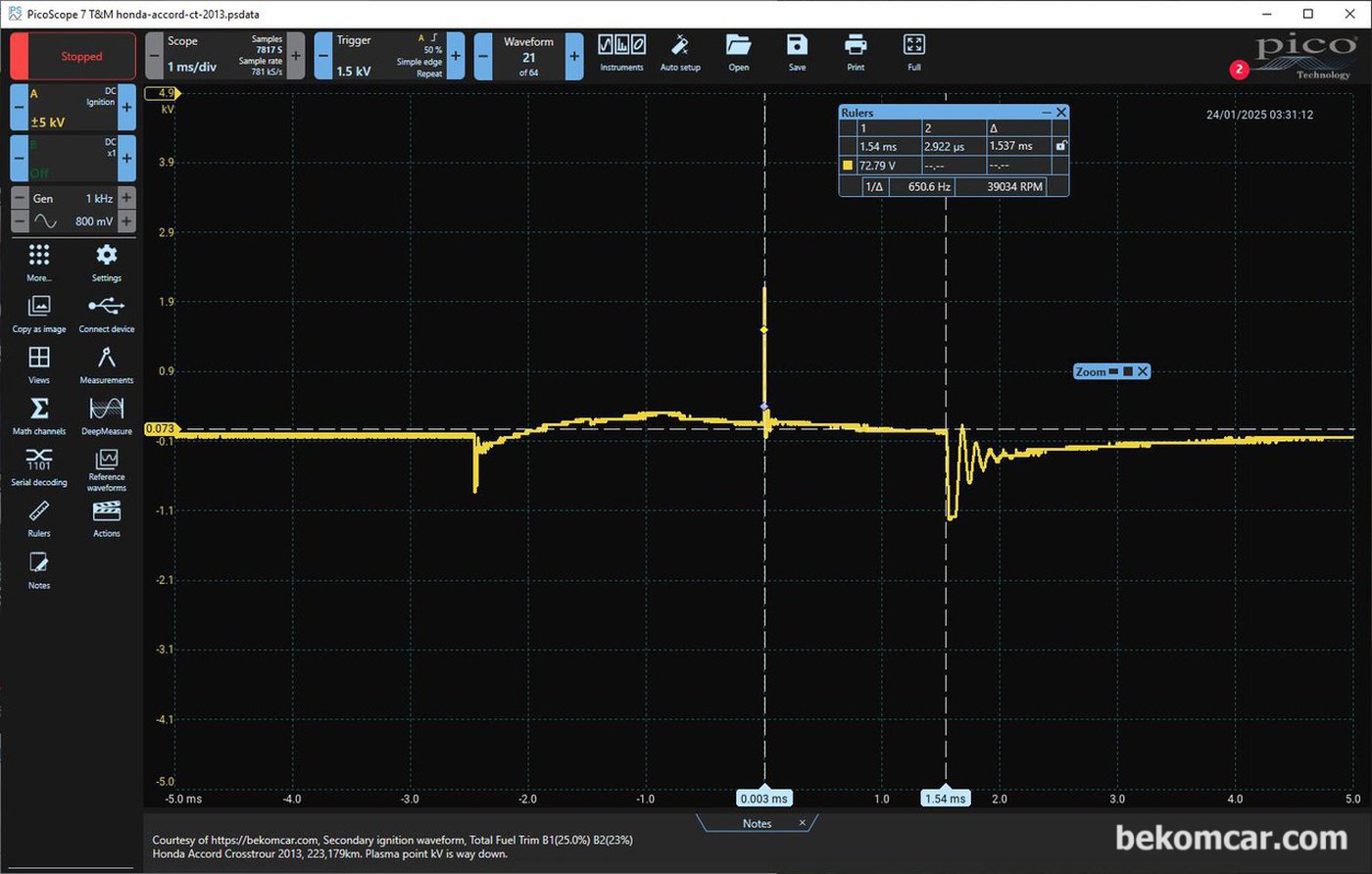This screenshot has height=874, width=1372.
Task: Increase Channel B range with plus
Action: (126, 158)
